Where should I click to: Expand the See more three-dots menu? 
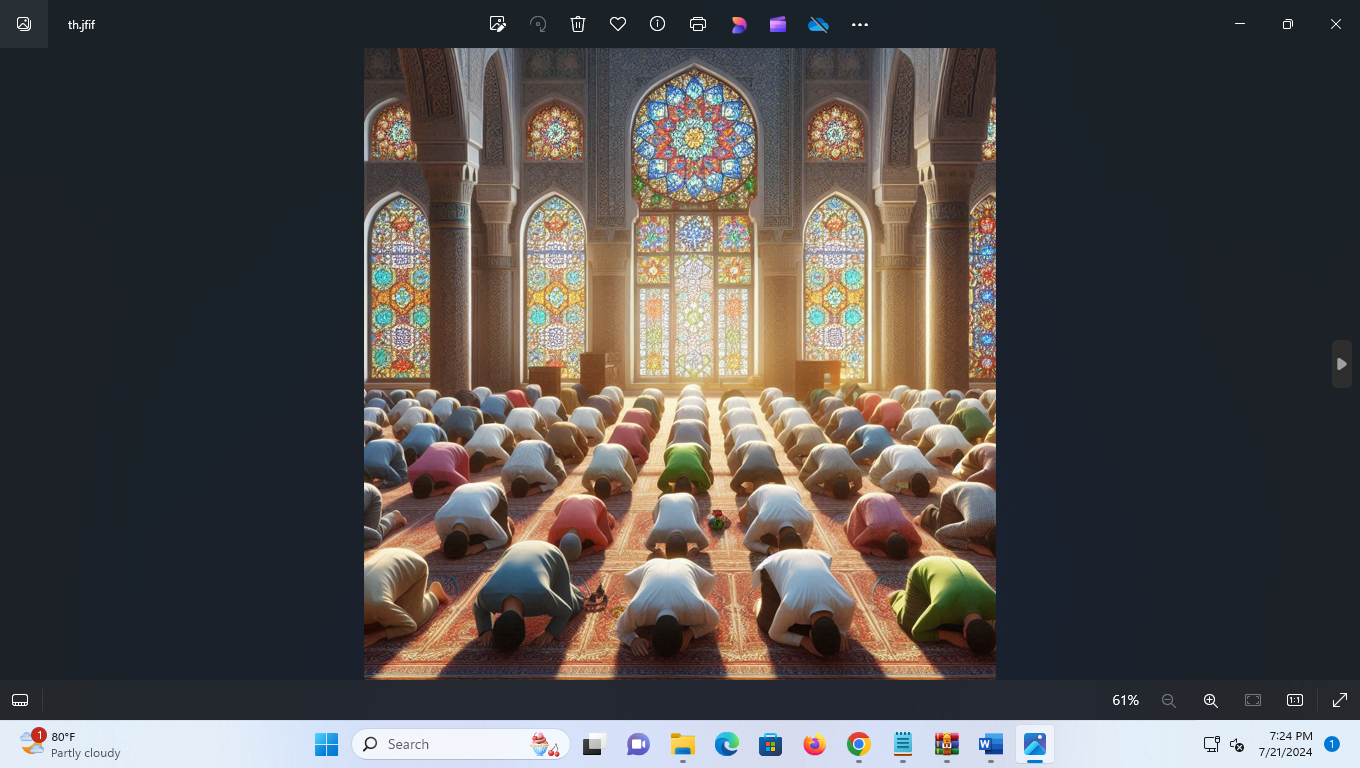[860, 24]
